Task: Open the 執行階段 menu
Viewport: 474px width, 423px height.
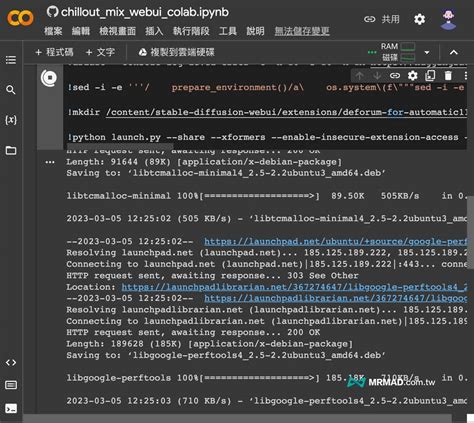Action: click(x=191, y=31)
